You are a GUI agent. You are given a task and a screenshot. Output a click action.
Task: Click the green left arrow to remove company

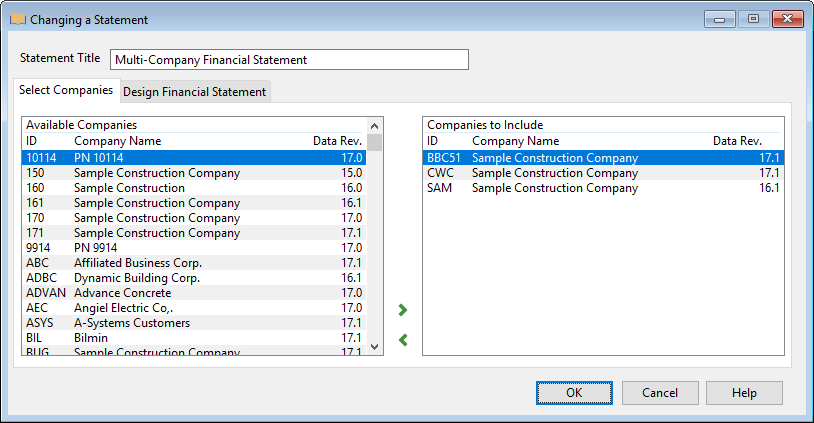pyautogui.click(x=403, y=340)
